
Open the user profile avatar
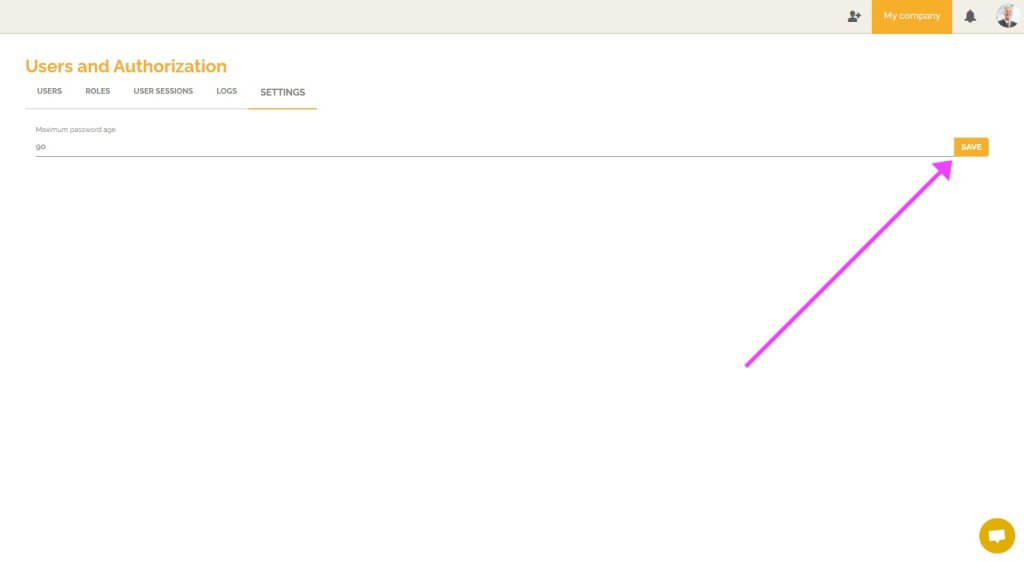coord(1006,16)
